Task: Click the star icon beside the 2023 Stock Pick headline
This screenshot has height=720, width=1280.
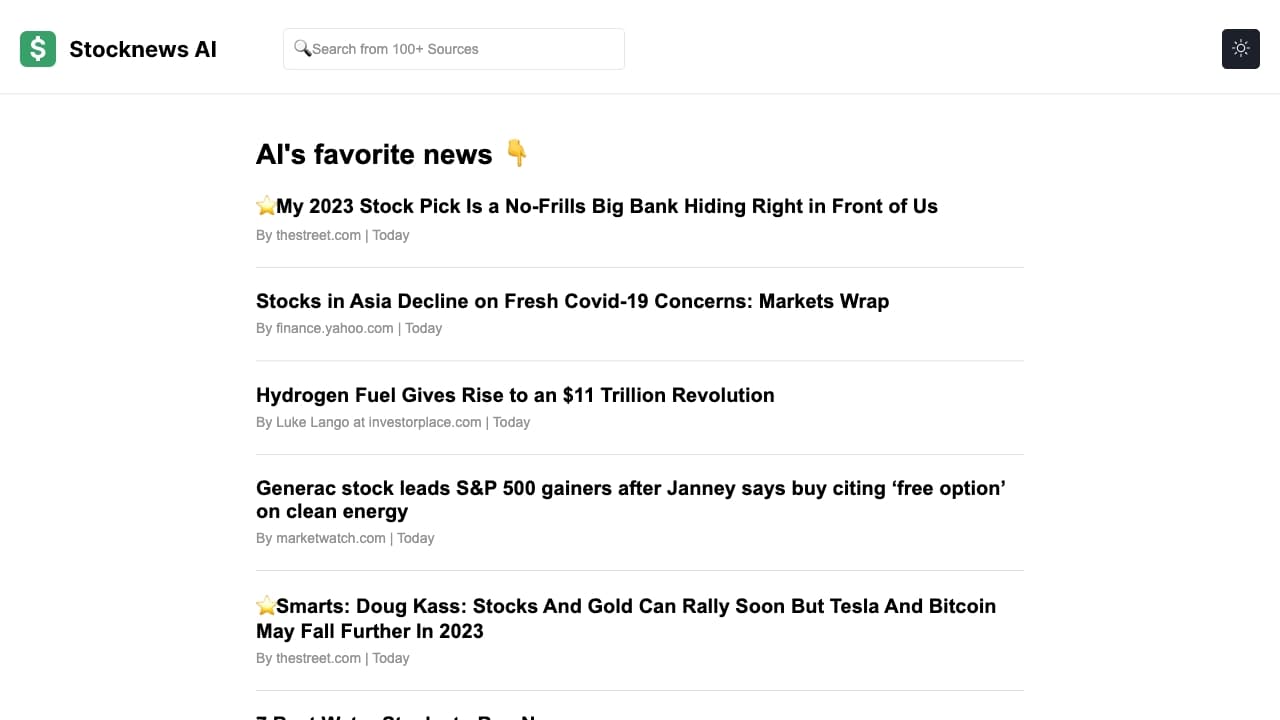Action: tap(266, 205)
